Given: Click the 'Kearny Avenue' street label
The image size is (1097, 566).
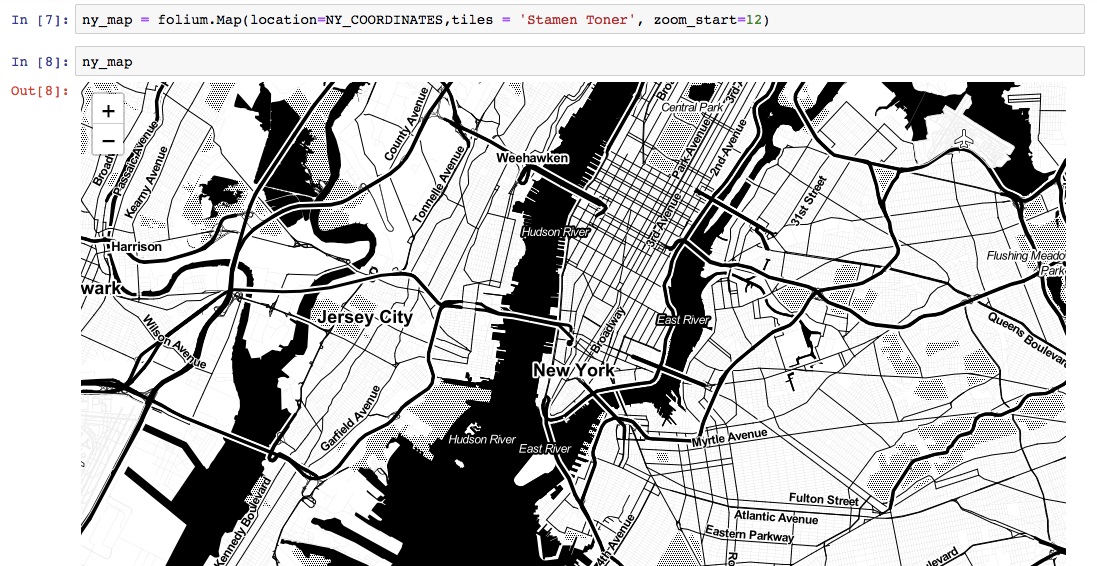Looking at the screenshot, I should click(x=147, y=181).
